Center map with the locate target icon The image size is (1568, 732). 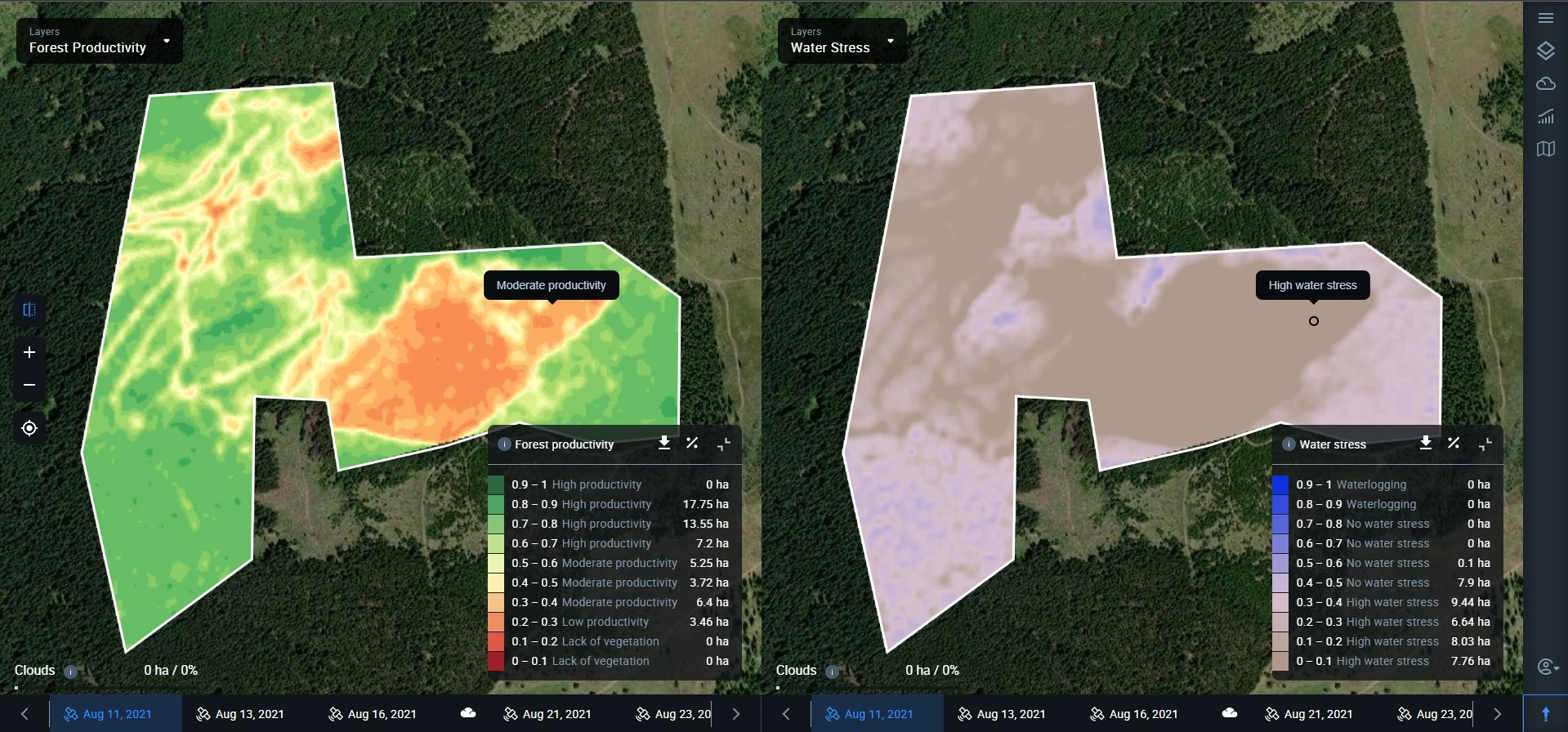pyautogui.click(x=29, y=428)
